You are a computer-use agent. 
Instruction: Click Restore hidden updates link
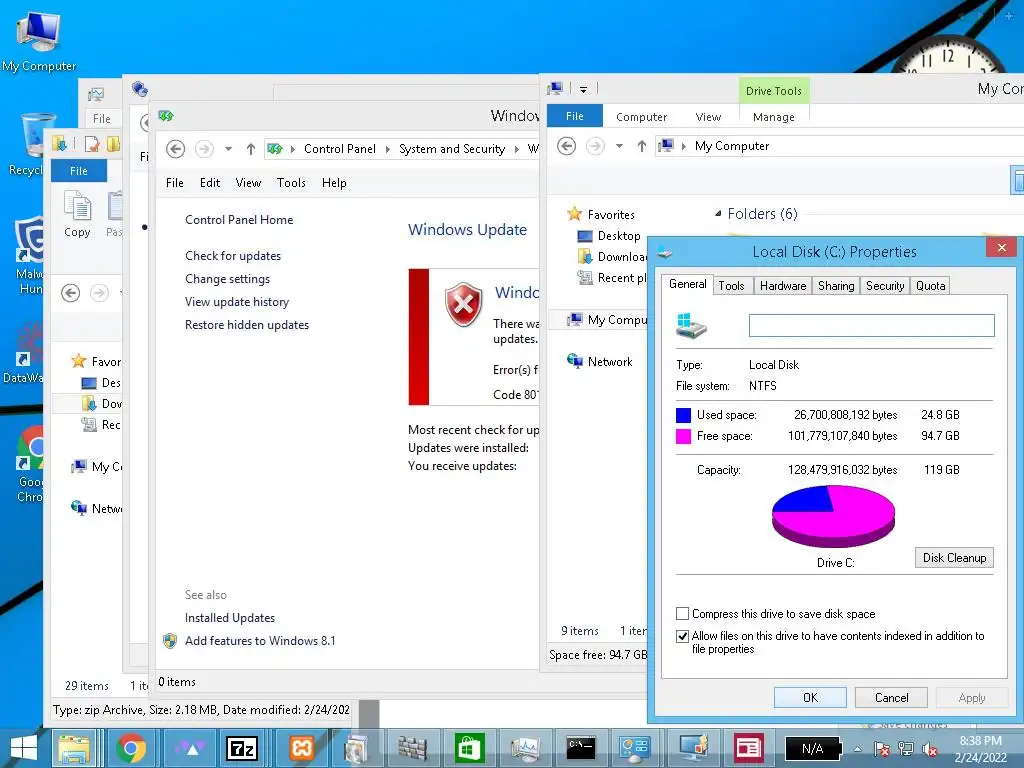tap(246, 325)
